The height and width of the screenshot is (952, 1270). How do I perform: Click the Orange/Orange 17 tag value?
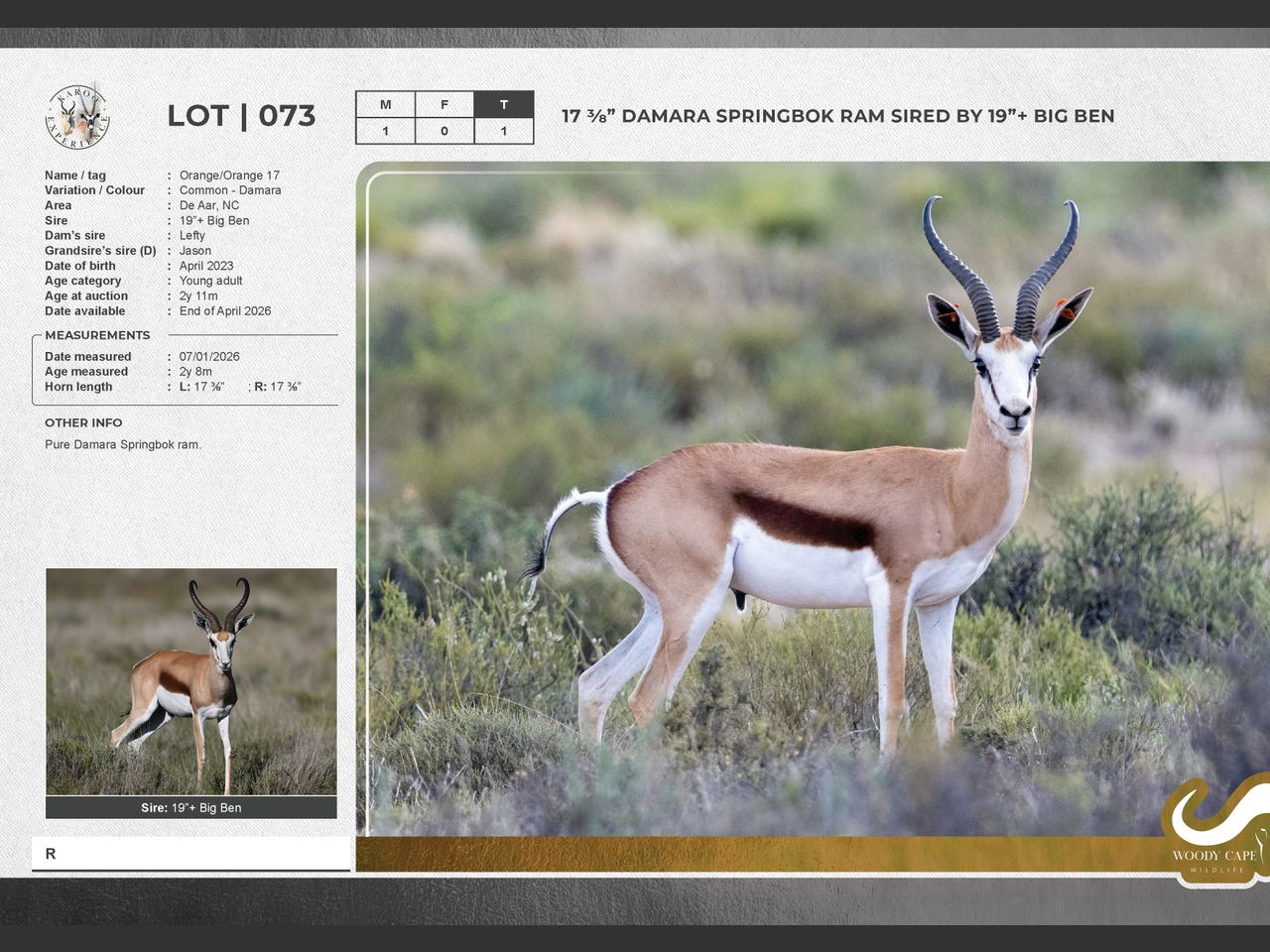pyautogui.click(x=229, y=176)
